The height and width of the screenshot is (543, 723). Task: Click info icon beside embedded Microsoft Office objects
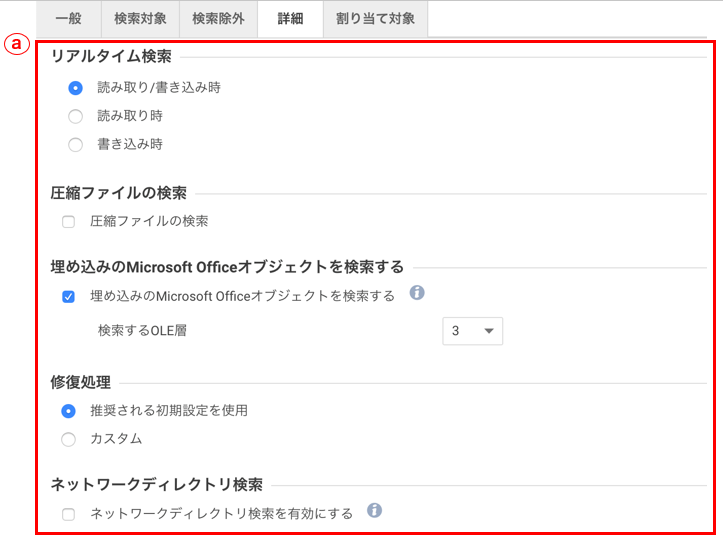tap(417, 294)
